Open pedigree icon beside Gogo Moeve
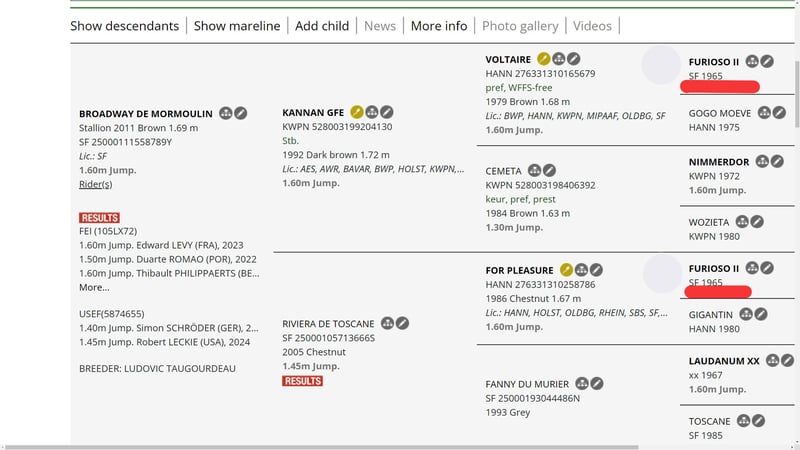Viewport: 800px width, 450px height. click(x=765, y=113)
